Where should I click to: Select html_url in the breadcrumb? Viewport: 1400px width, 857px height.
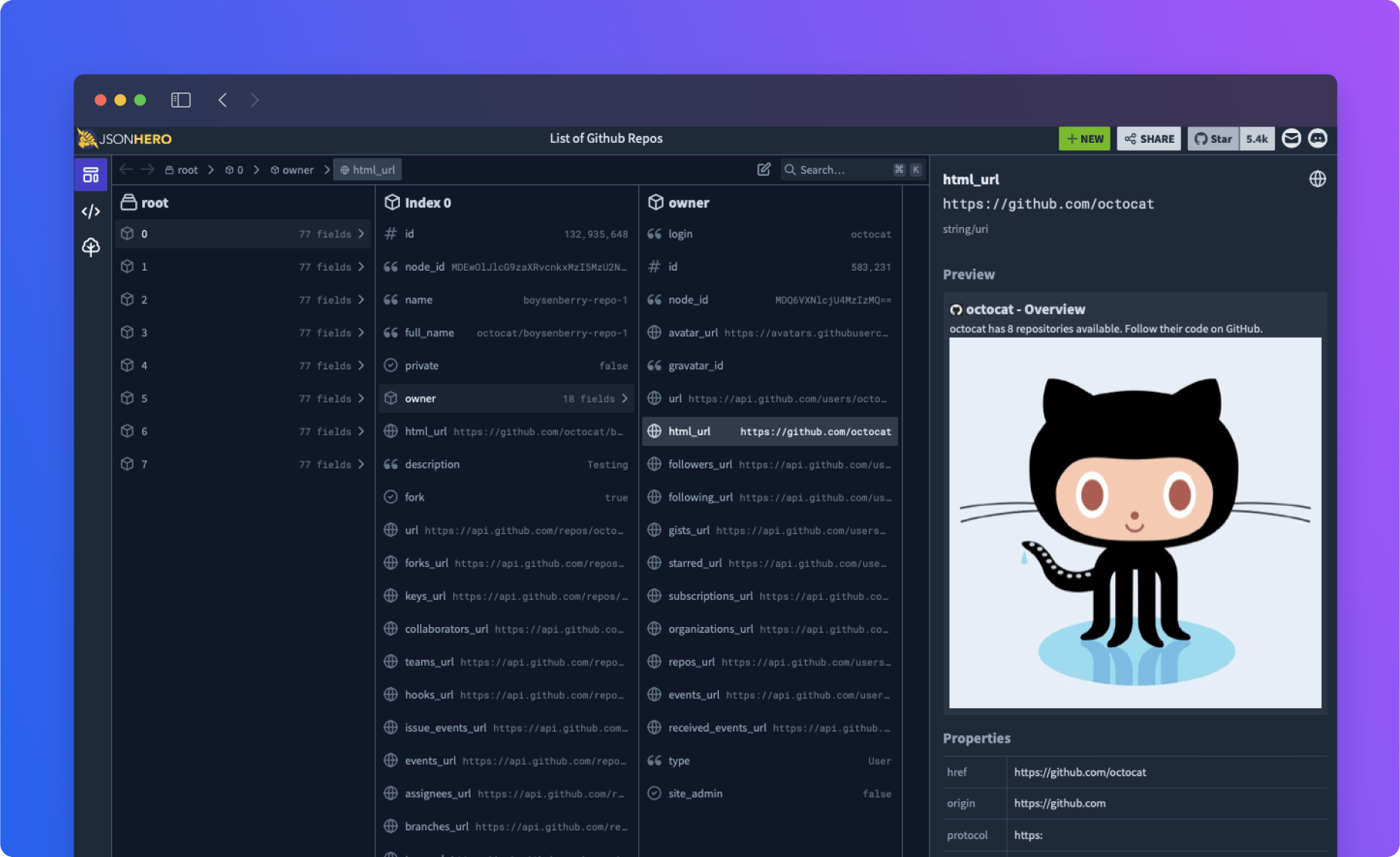(368, 170)
